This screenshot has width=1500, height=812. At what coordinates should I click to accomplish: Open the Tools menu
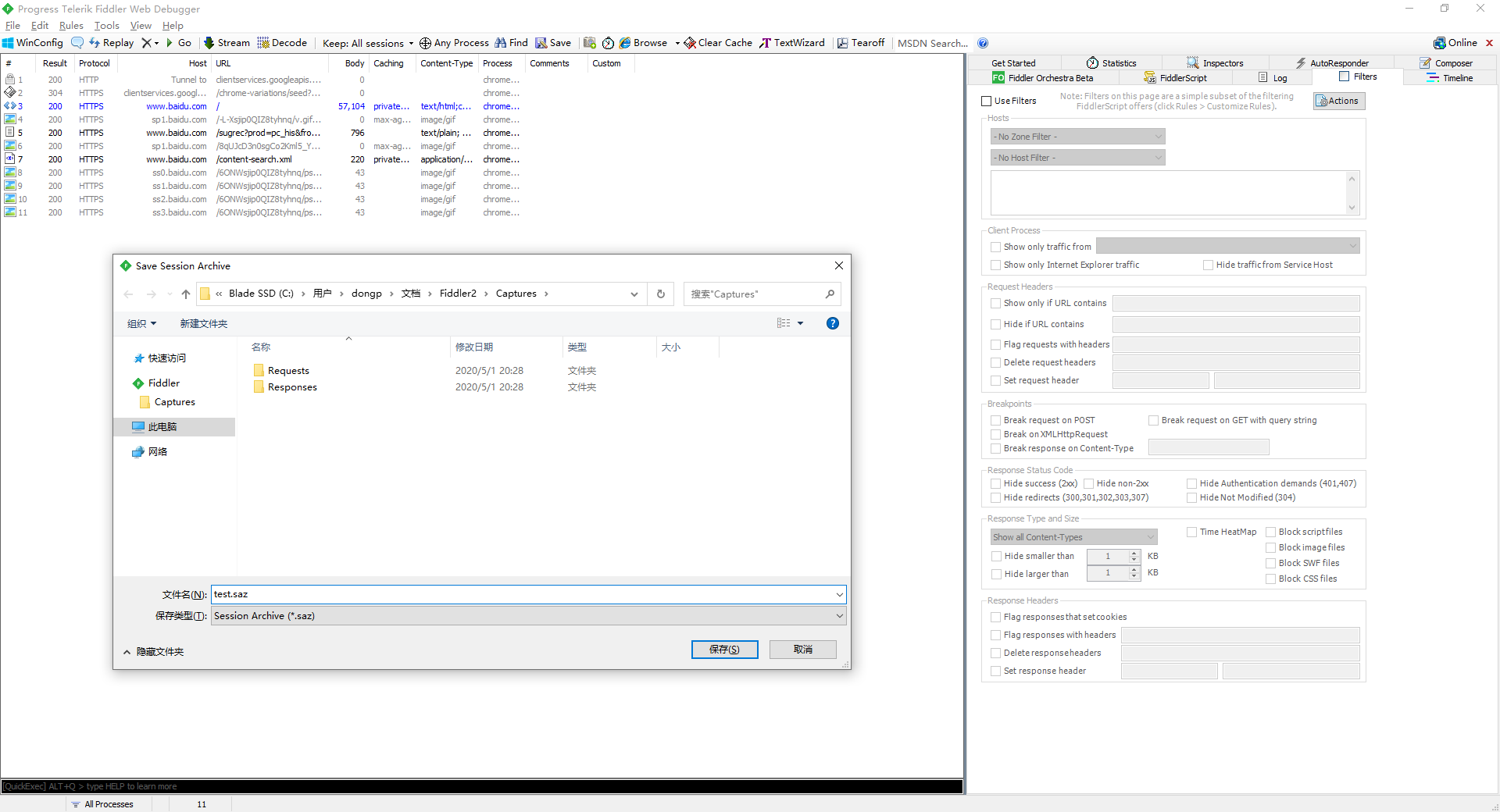[x=107, y=25]
